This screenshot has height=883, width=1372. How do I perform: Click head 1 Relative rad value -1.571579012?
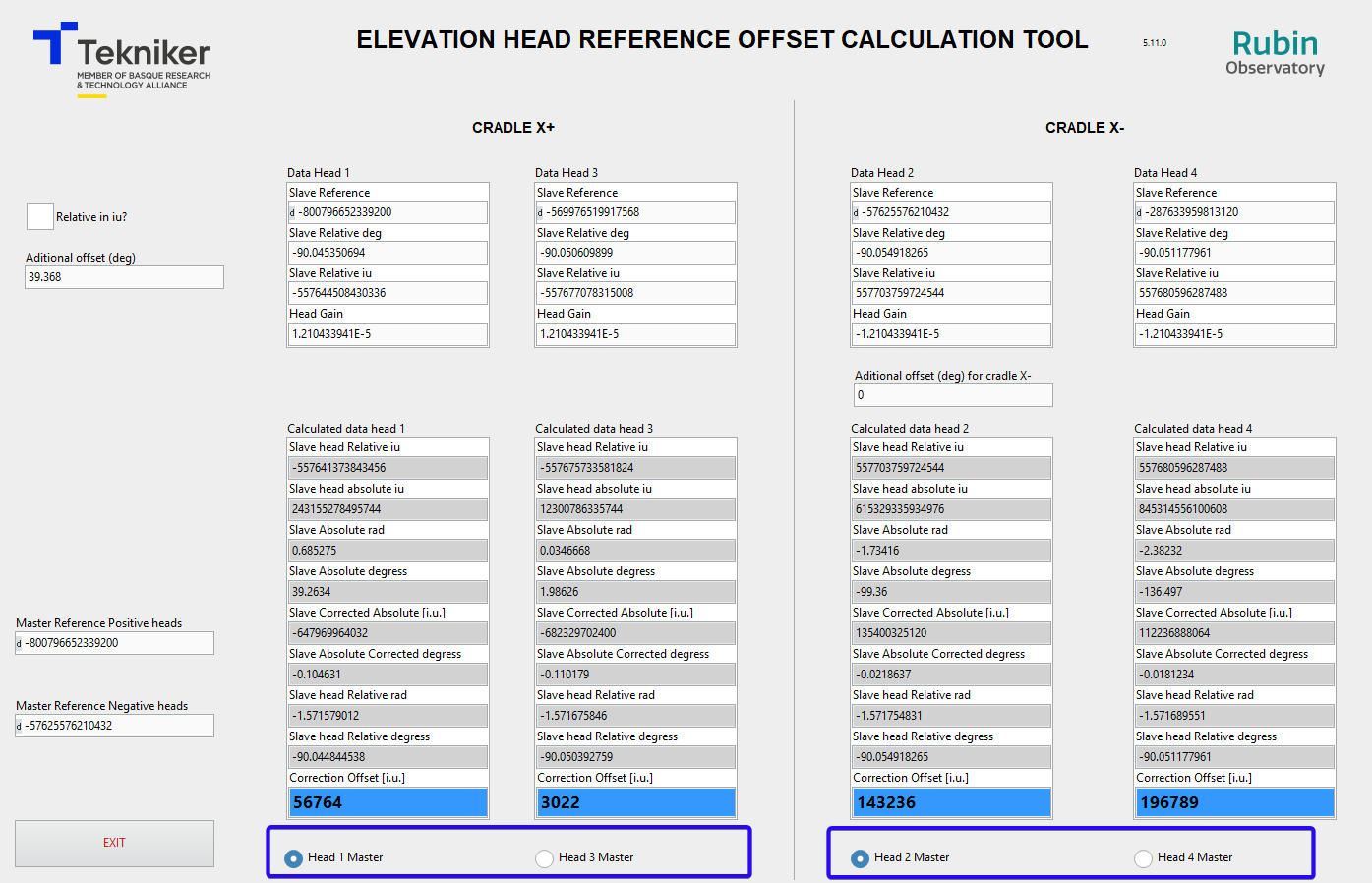[x=388, y=716]
